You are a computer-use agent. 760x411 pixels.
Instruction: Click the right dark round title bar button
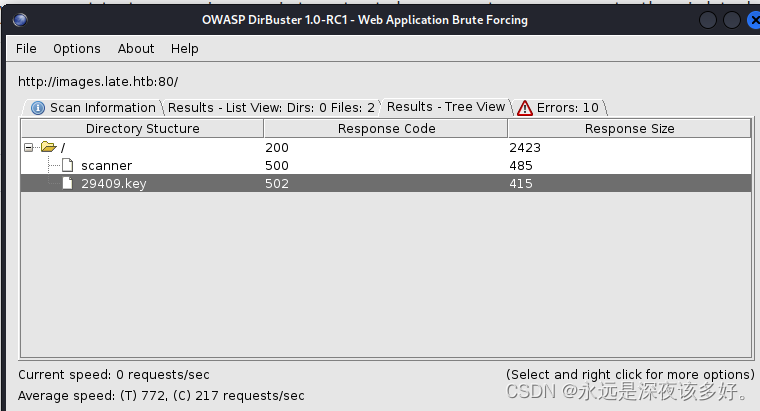click(x=731, y=20)
